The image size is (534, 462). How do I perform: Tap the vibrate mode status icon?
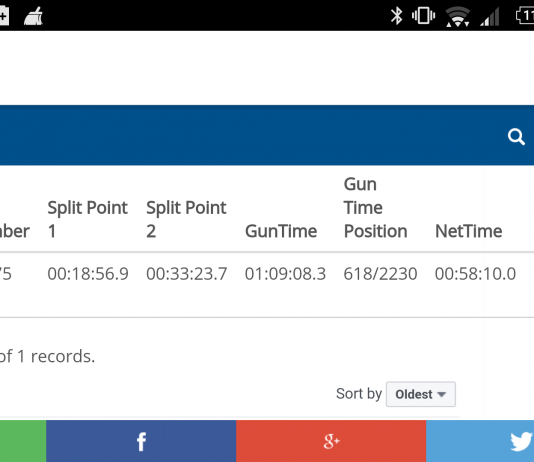(423, 16)
